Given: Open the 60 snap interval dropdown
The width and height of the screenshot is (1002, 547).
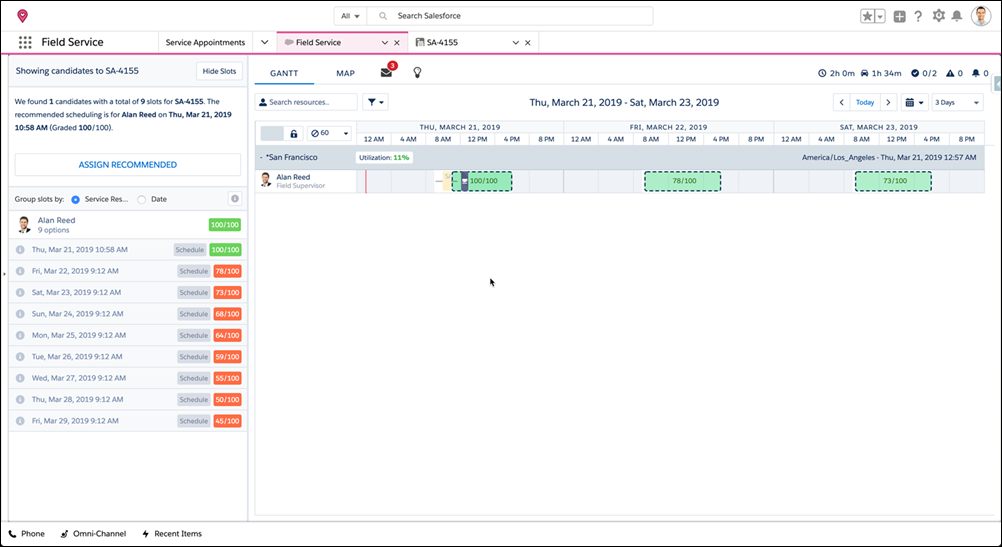Looking at the screenshot, I should coord(329,134).
